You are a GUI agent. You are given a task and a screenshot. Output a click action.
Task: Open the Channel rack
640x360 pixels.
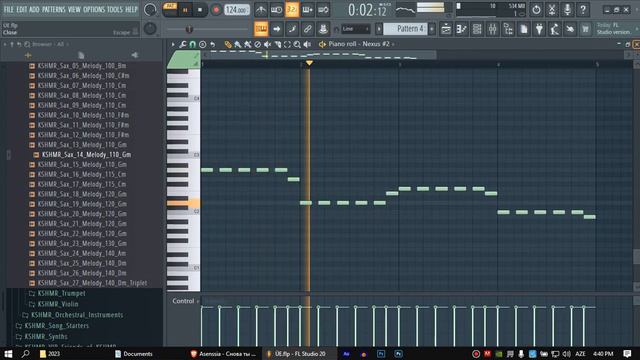[477, 29]
